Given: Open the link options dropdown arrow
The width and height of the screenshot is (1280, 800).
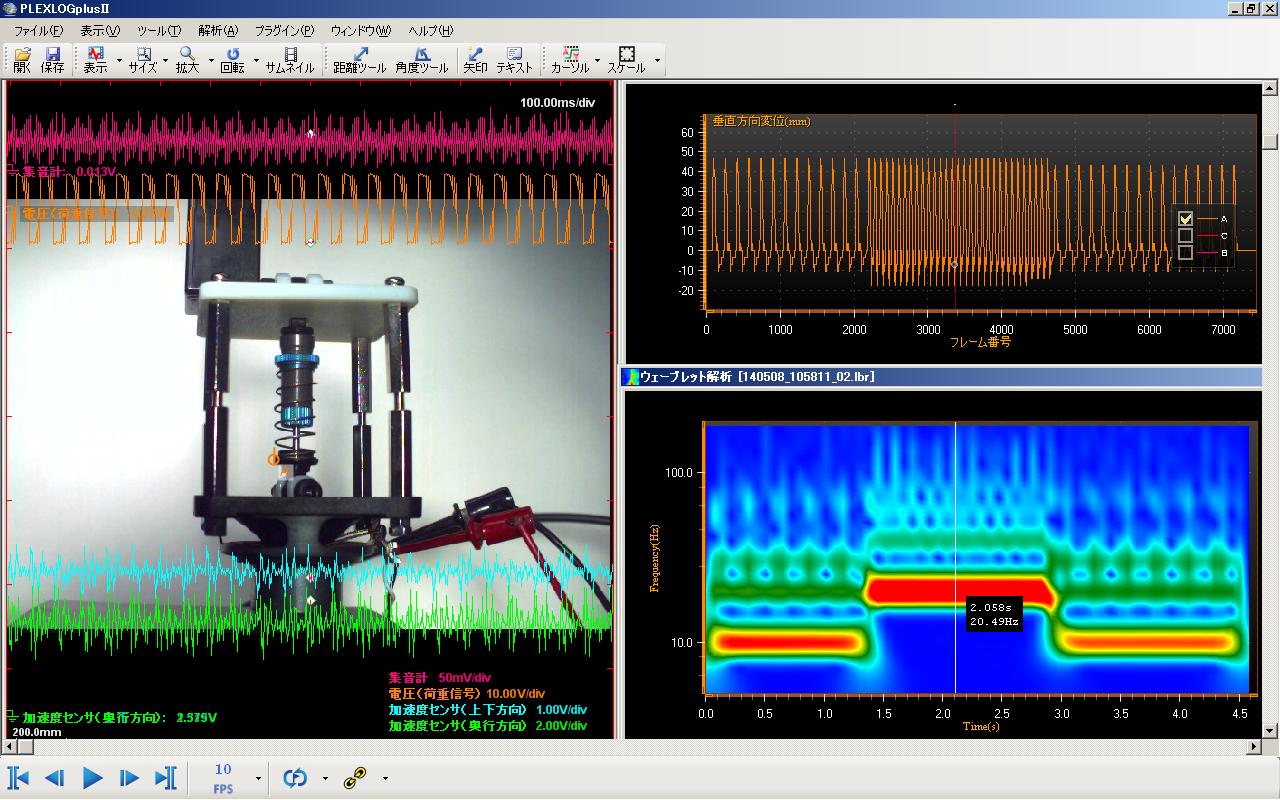Looking at the screenshot, I should point(384,779).
